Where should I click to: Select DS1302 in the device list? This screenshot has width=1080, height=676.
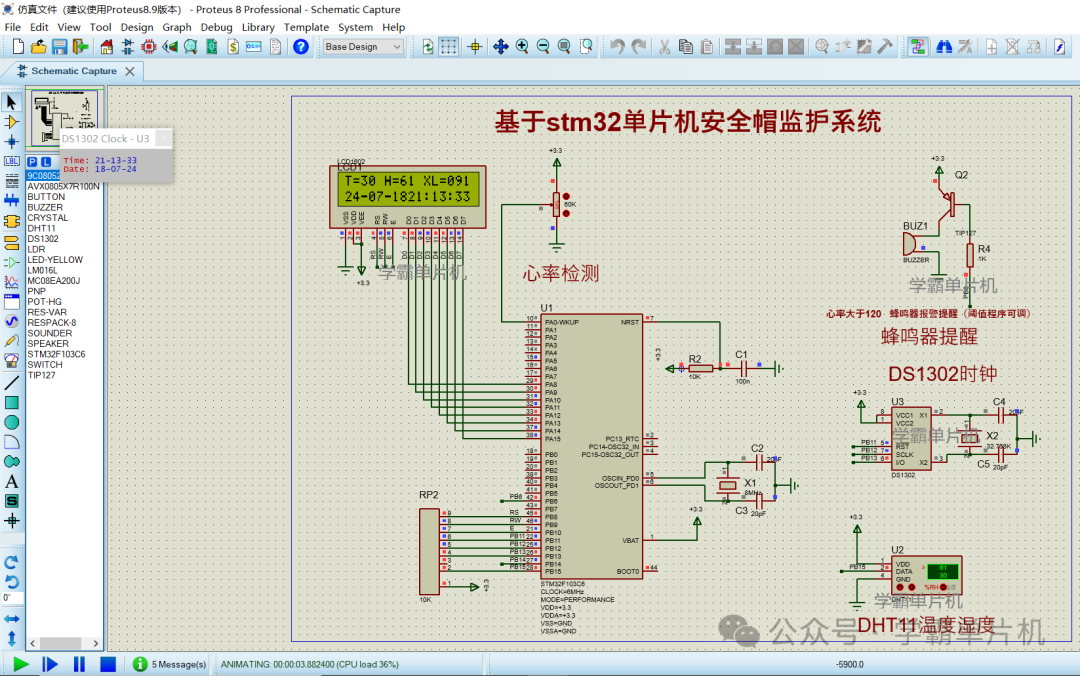pos(43,238)
